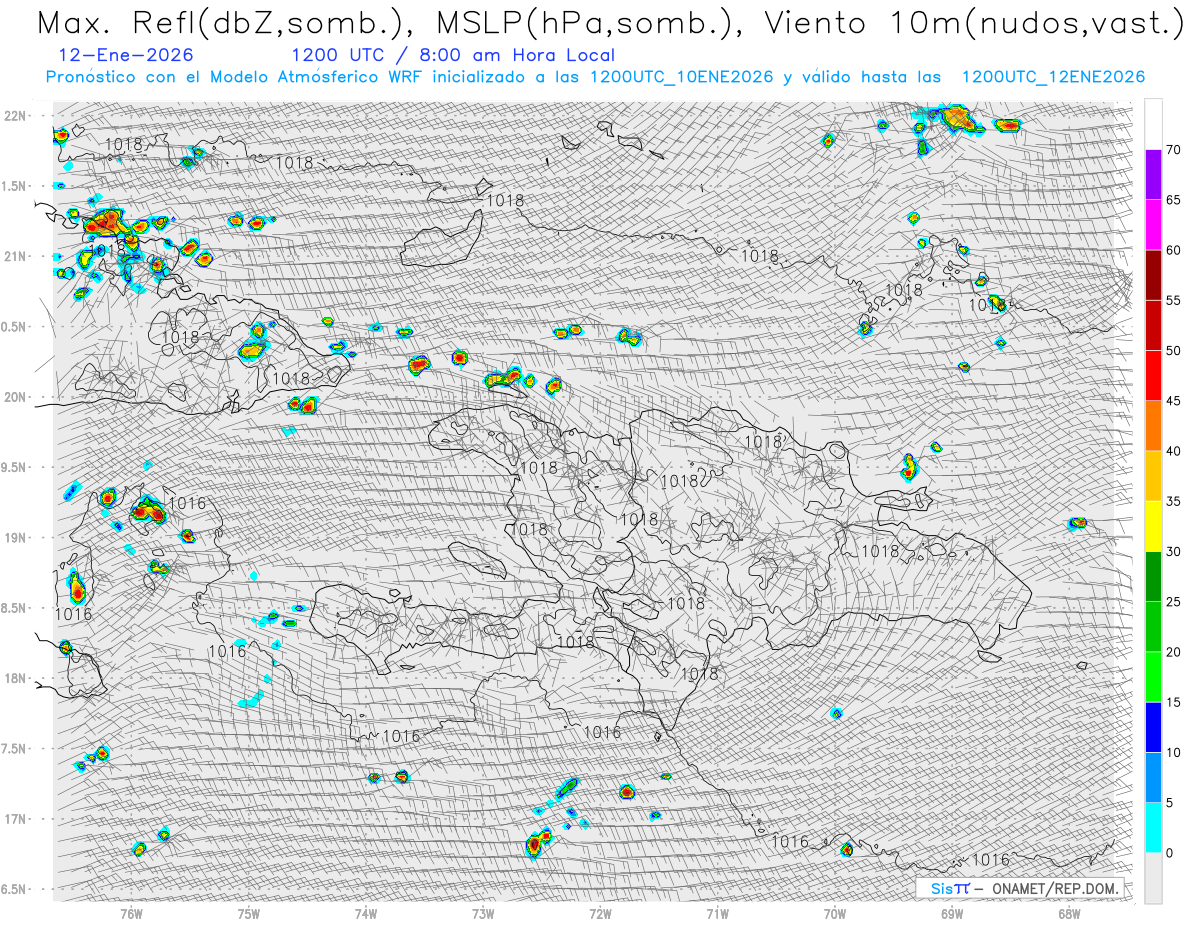
Task: Click the '18N' latitude axis label
Action: pyautogui.click(x=17, y=678)
